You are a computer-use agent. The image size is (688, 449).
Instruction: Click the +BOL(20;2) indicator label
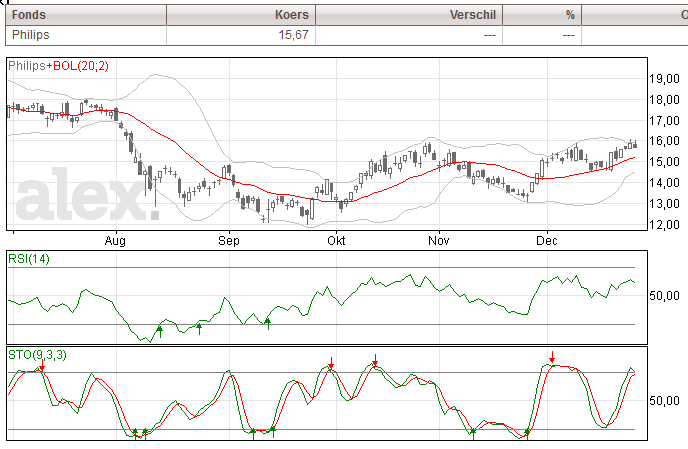click(x=77, y=66)
